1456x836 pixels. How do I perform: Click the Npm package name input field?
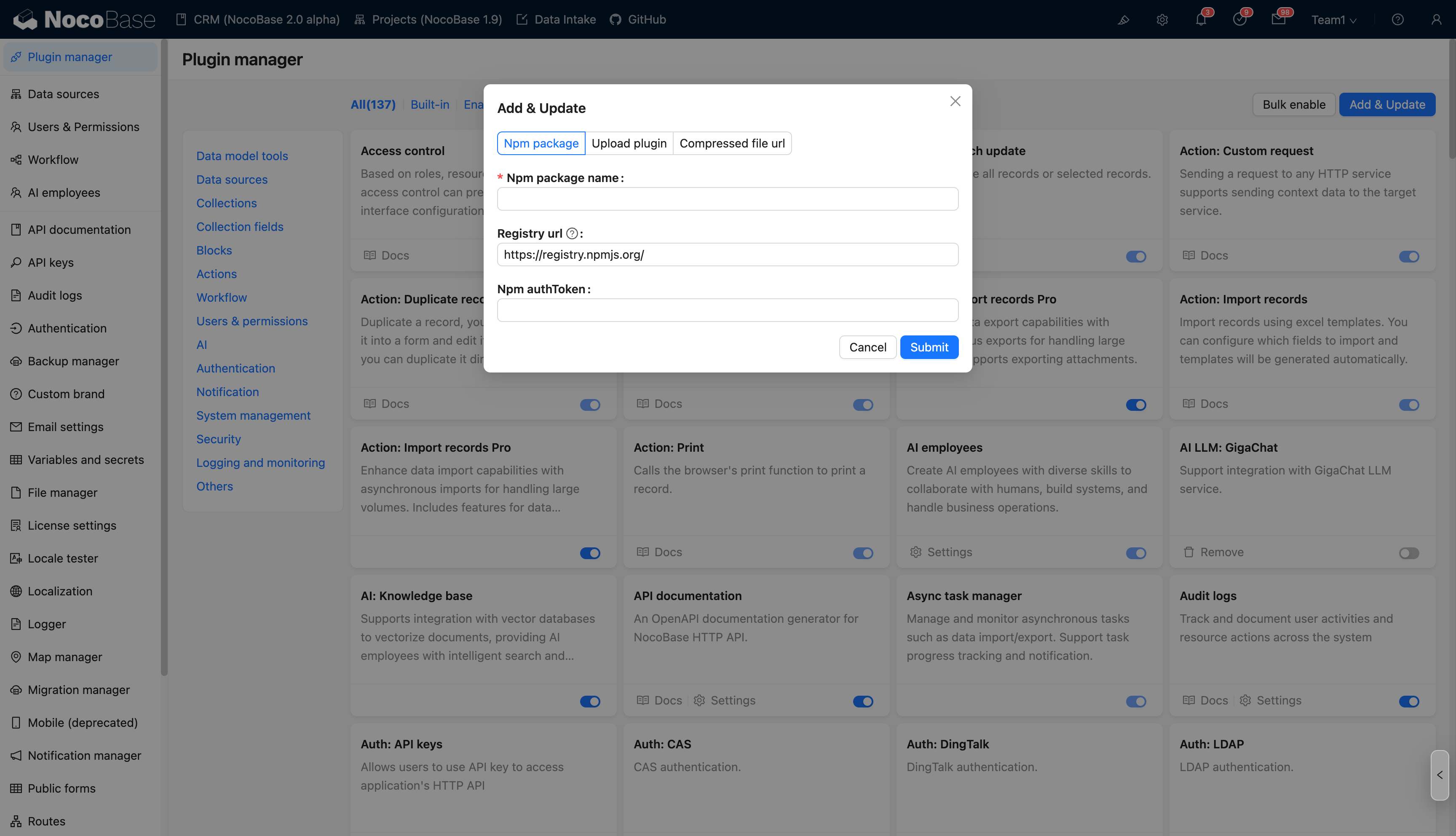(x=727, y=199)
